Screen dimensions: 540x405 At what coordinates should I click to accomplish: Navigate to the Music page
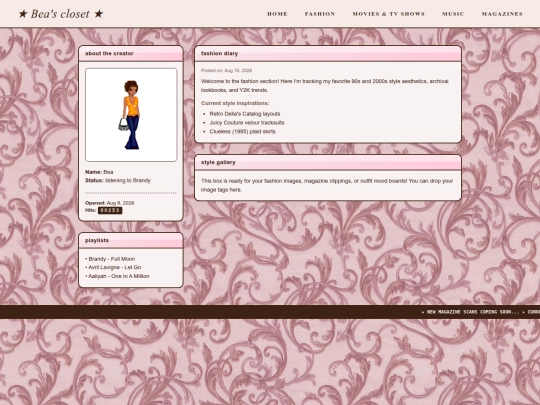453,14
